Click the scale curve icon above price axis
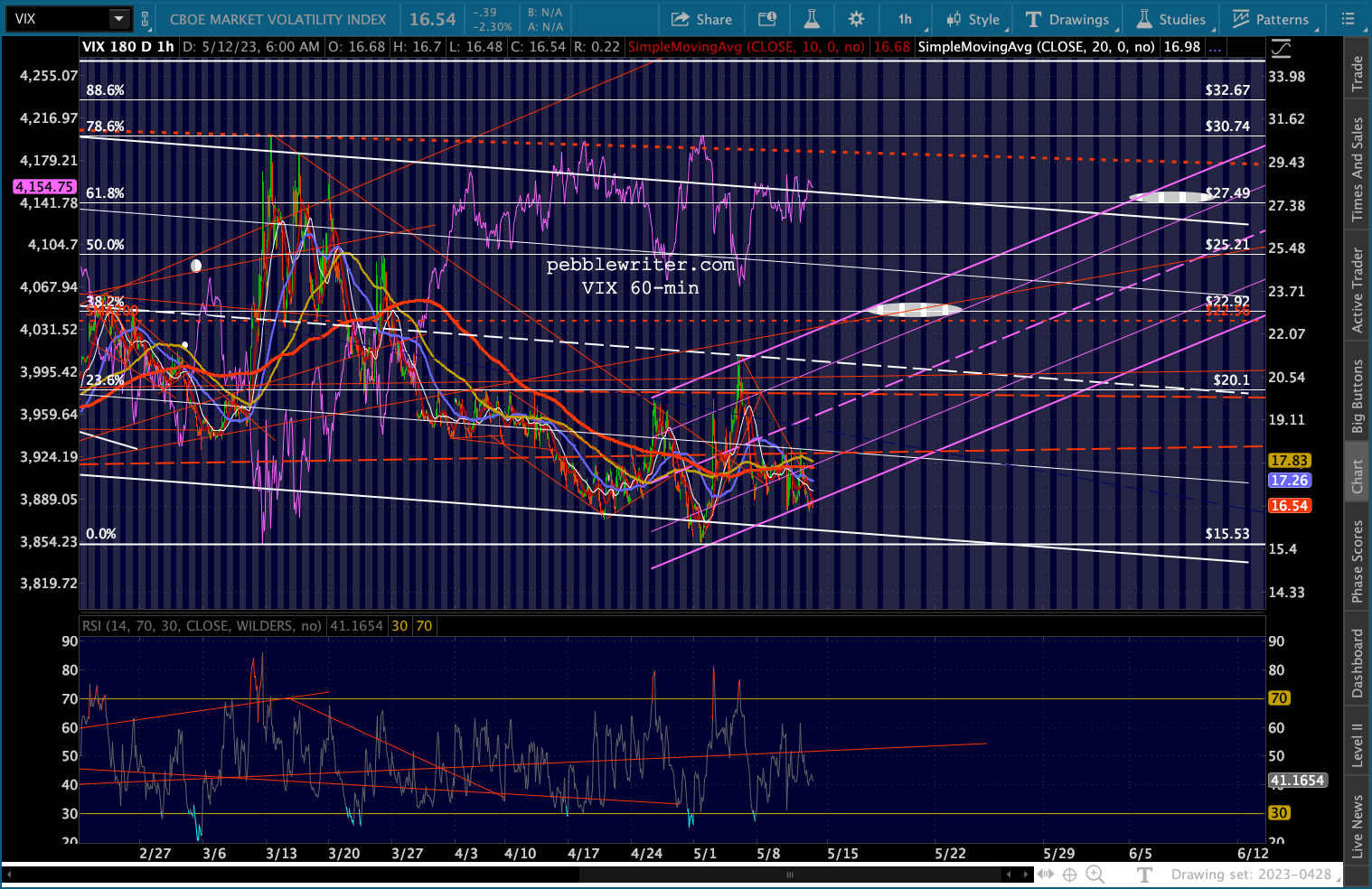 click(x=1281, y=49)
